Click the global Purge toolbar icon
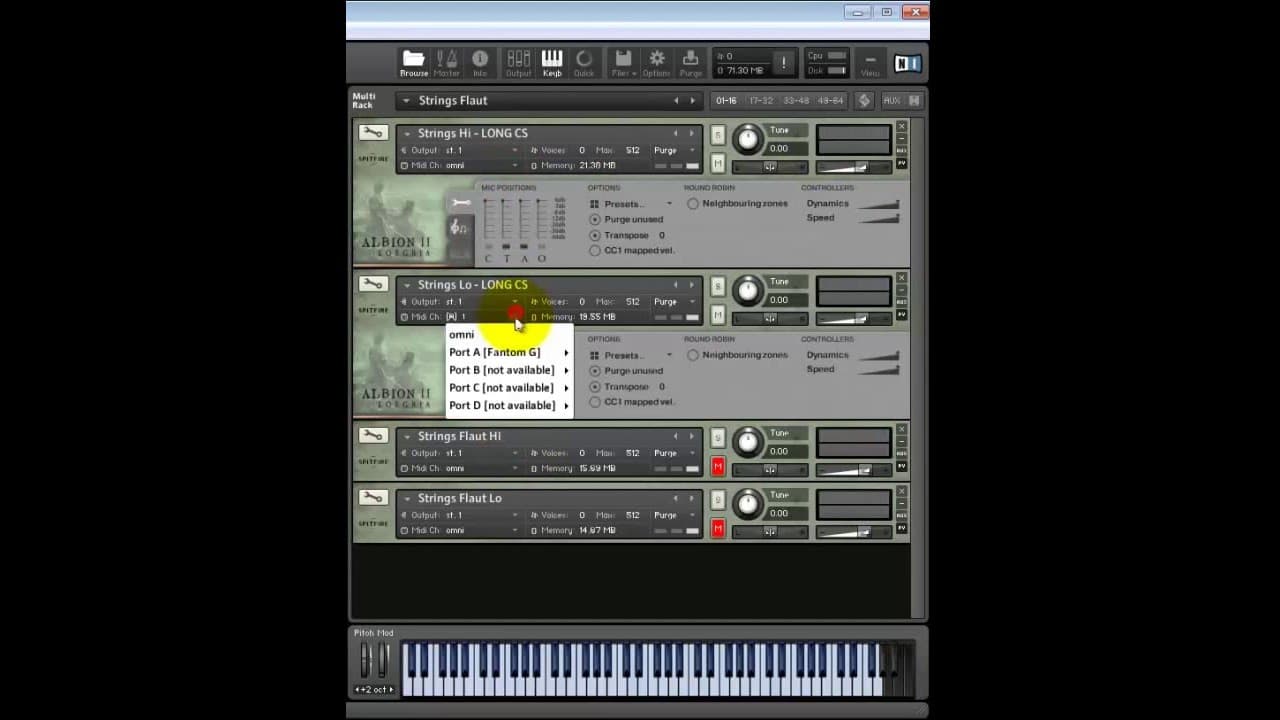 [x=691, y=63]
